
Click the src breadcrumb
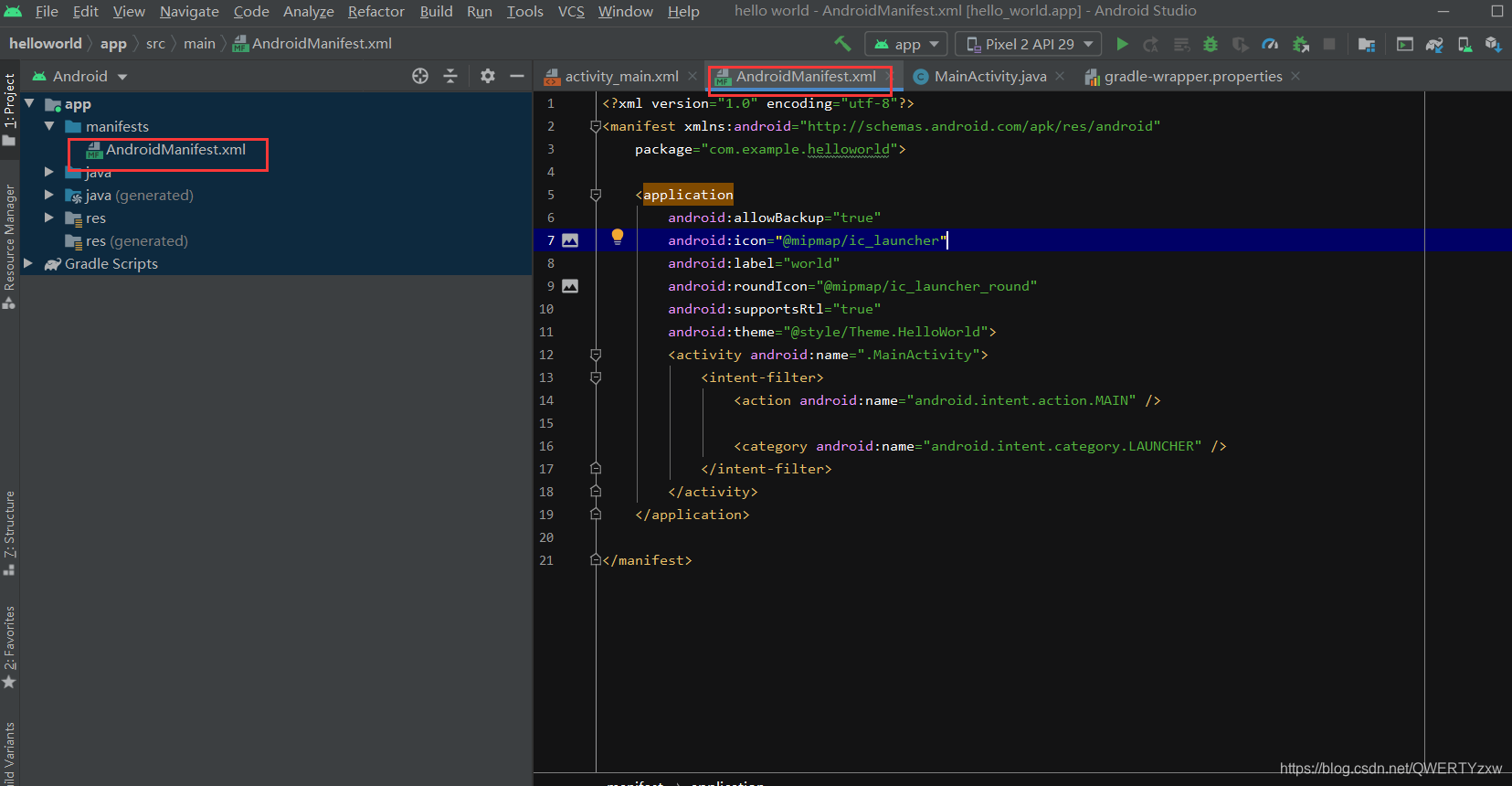[155, 43]
